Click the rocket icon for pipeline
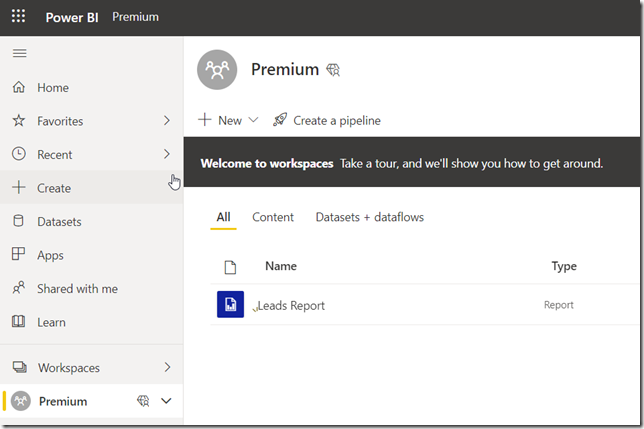The height and width of the screenshot is (429, 644). coord(280,120)
